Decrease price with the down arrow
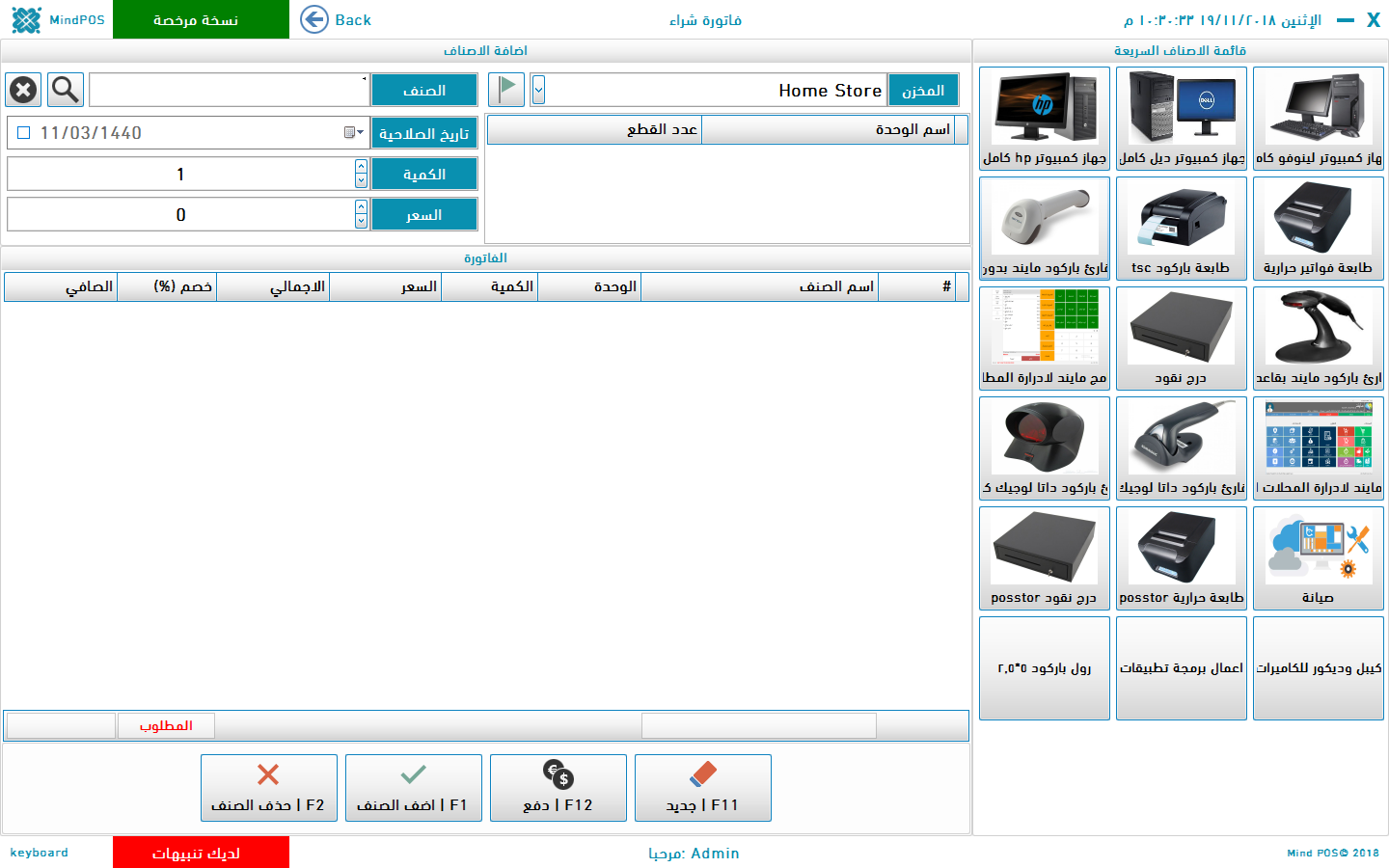The width and height of the screenshot is (1389, 868). [361, 222]
